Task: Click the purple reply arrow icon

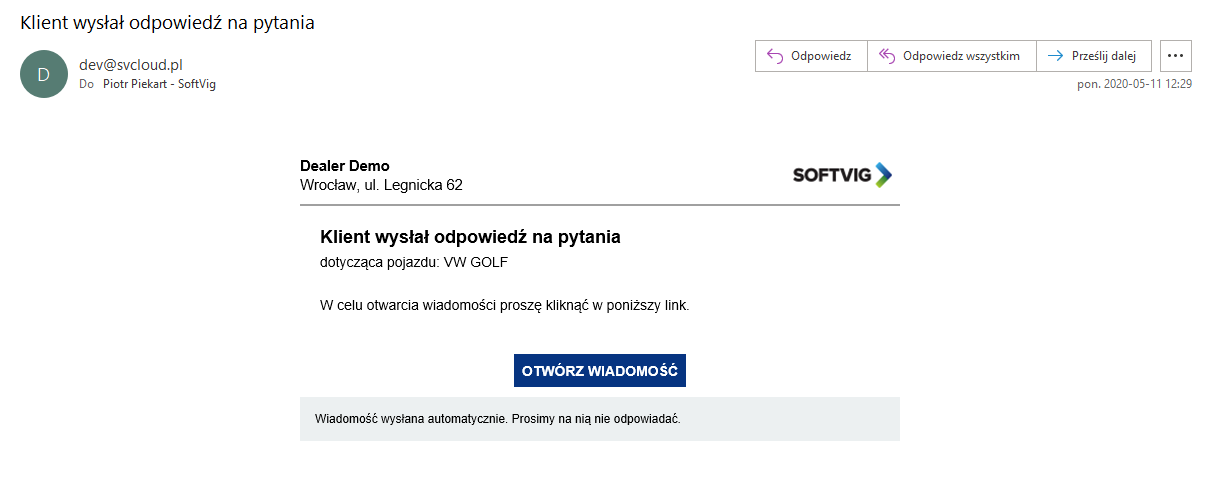Action: (x=774, y=56)
